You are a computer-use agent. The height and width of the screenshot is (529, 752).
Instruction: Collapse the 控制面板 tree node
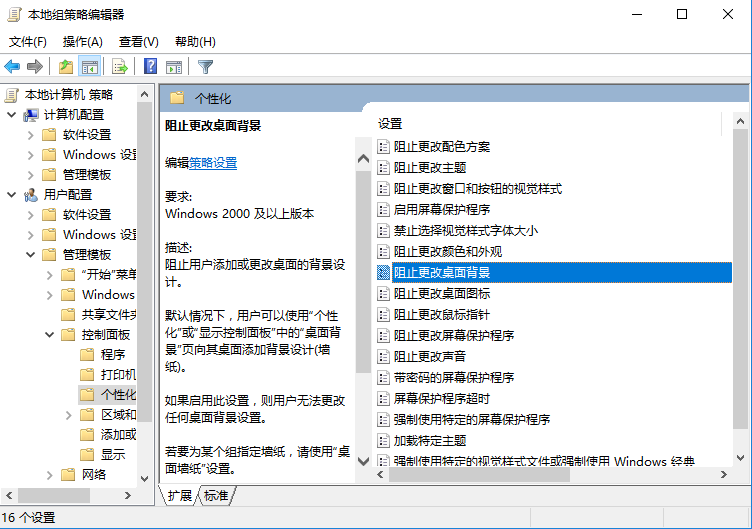(49, 335)
